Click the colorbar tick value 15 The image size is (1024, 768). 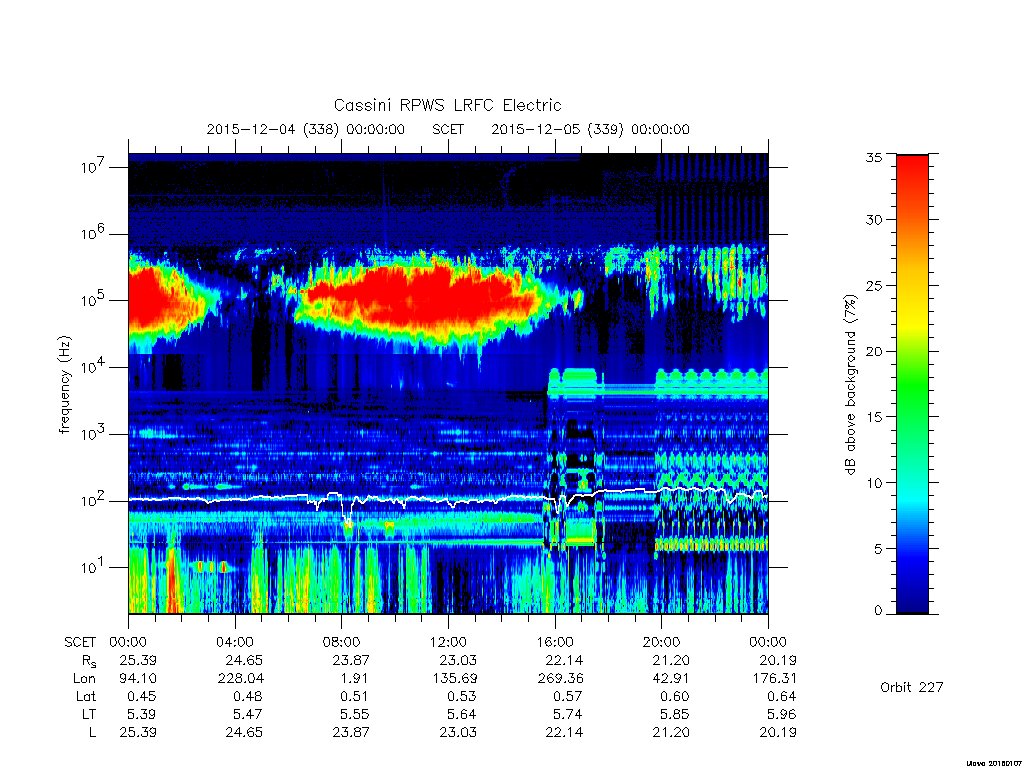(x=874, y=416)
